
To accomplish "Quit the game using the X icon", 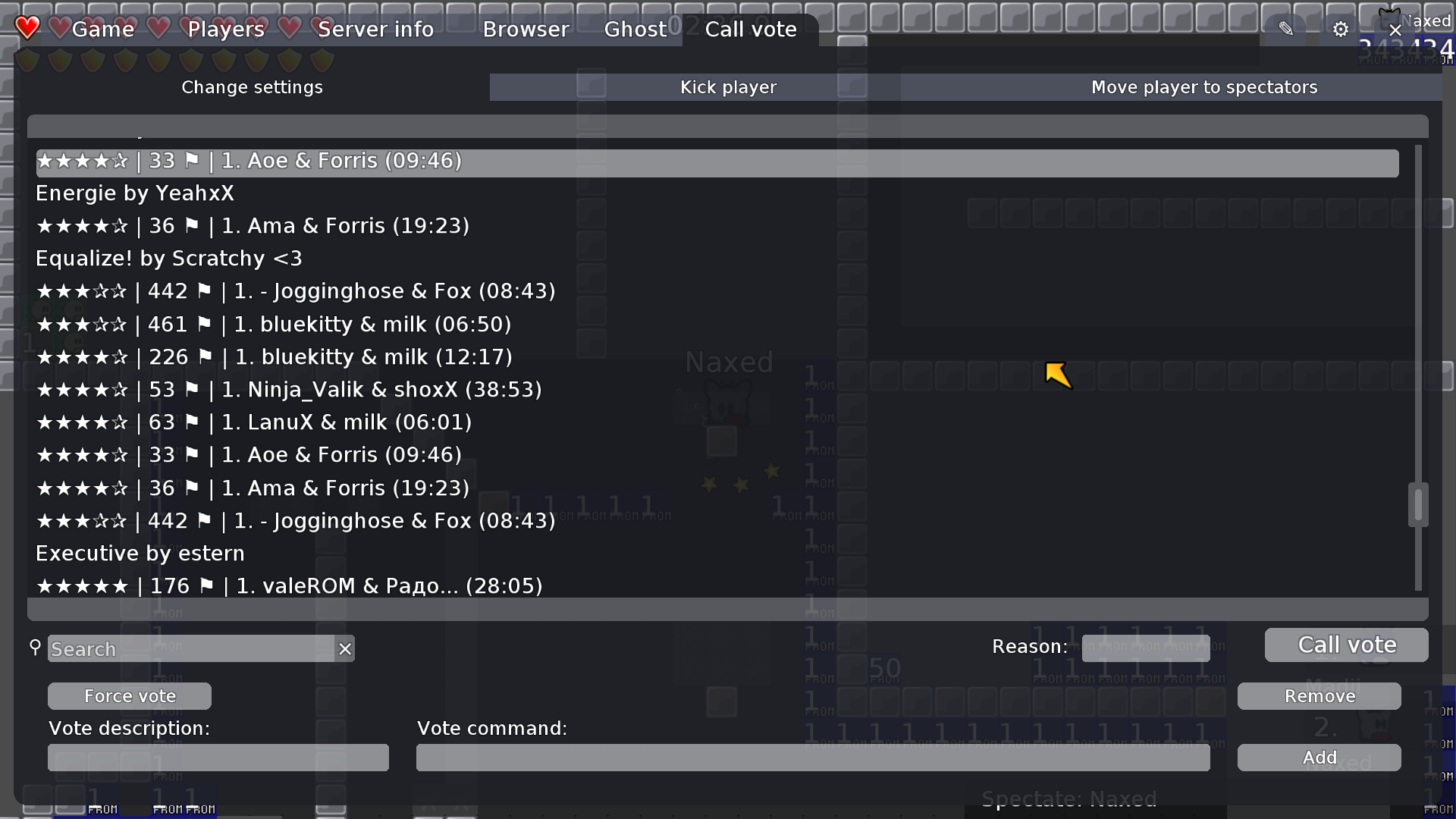I will 1395,30.
